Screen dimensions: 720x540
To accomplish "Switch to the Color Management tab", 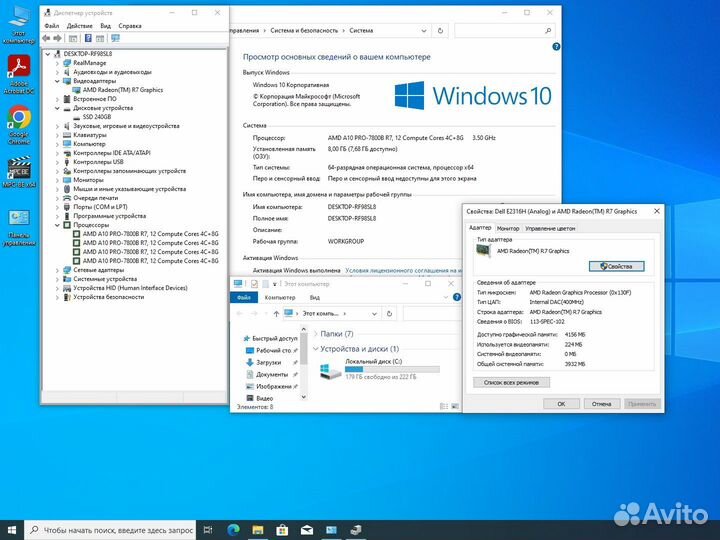I will point(550,228).
